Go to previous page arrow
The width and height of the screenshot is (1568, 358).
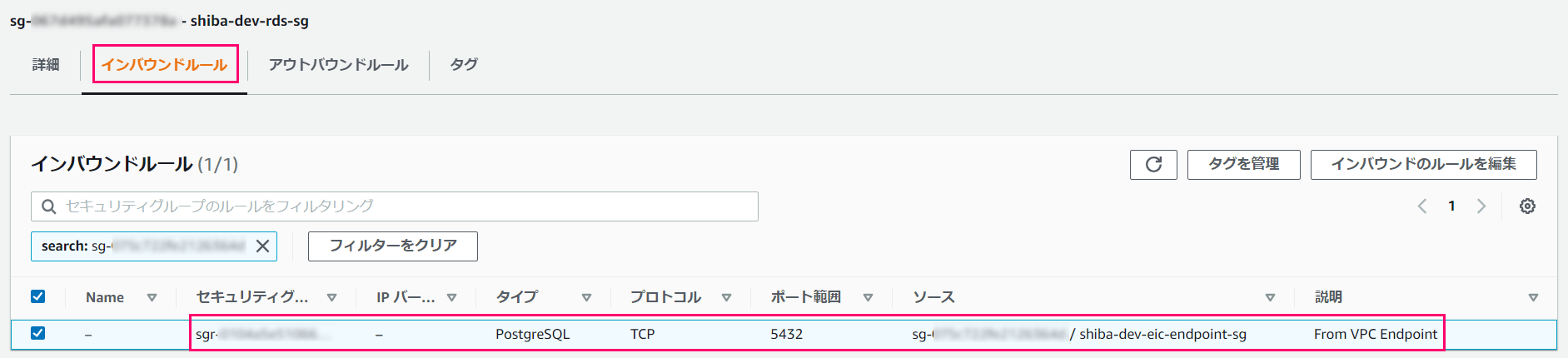tap(1422, 206)
